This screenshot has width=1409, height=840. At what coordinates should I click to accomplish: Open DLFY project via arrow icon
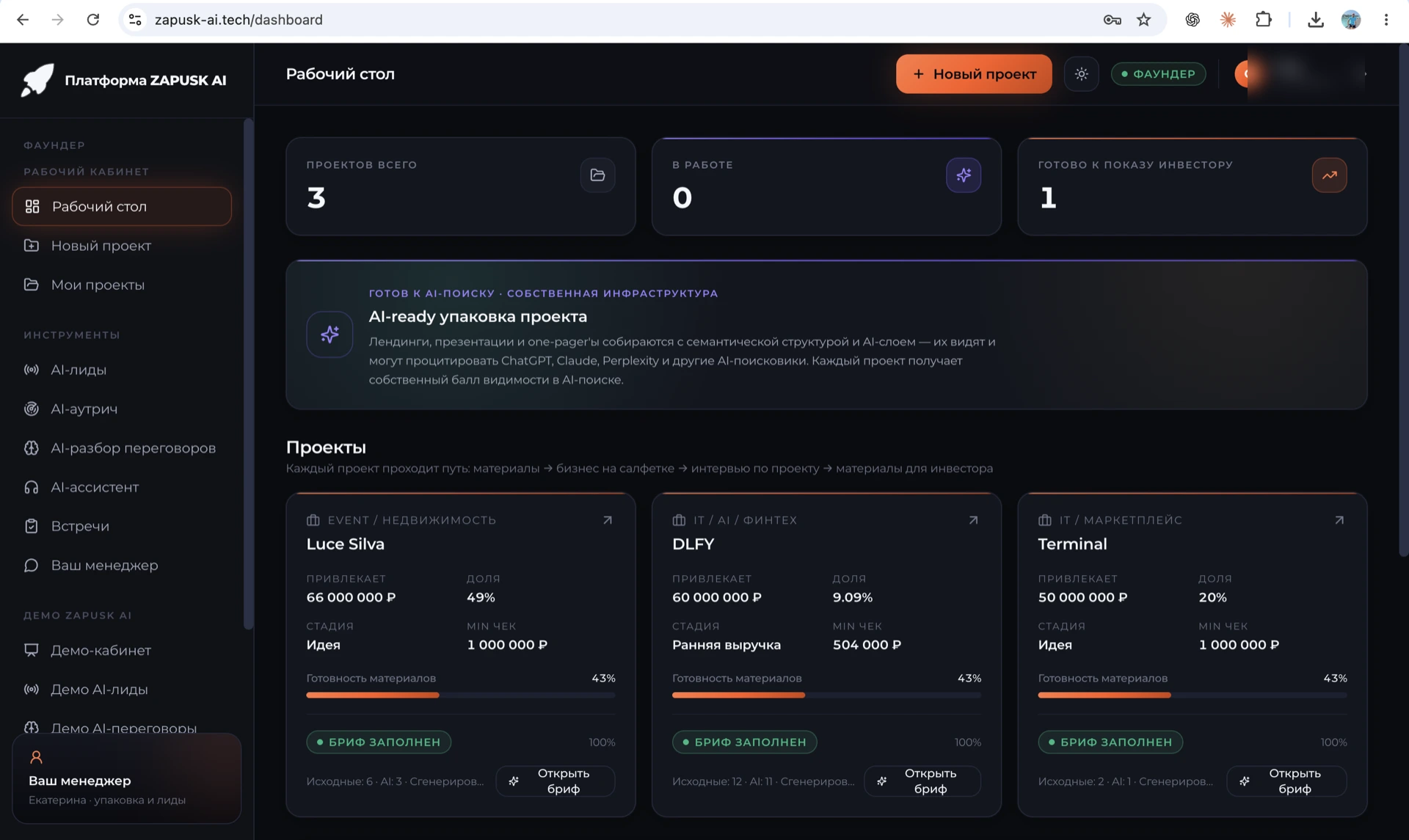(x=973, y=520)
